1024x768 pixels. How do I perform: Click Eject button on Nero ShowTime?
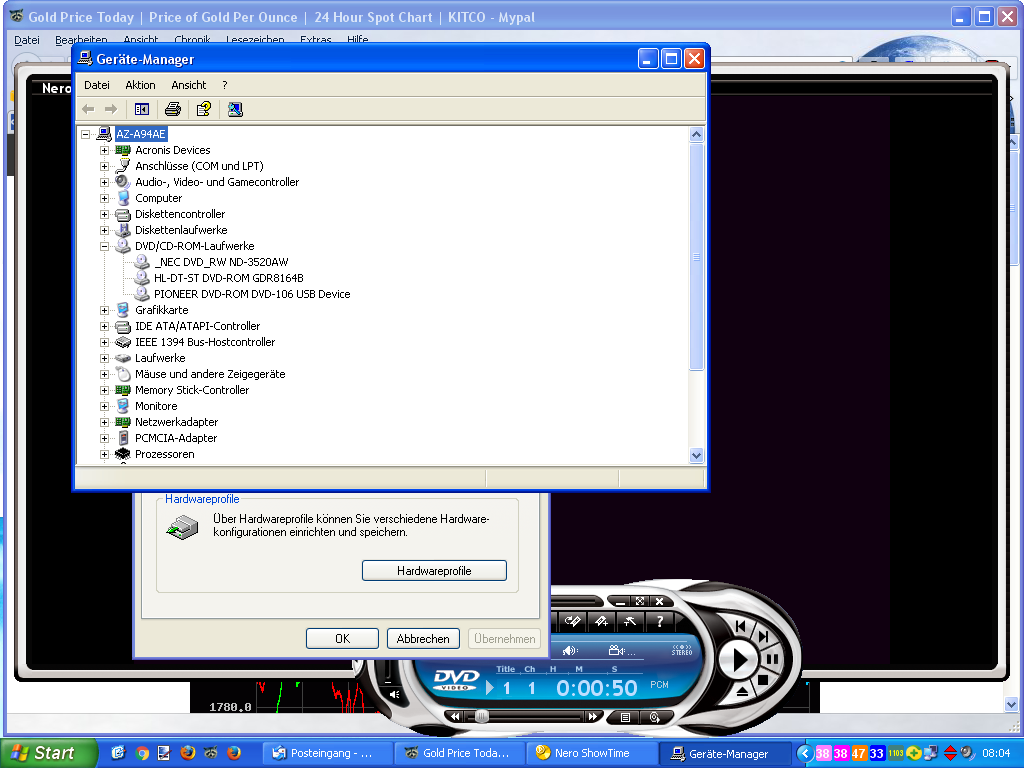point(743,691)
